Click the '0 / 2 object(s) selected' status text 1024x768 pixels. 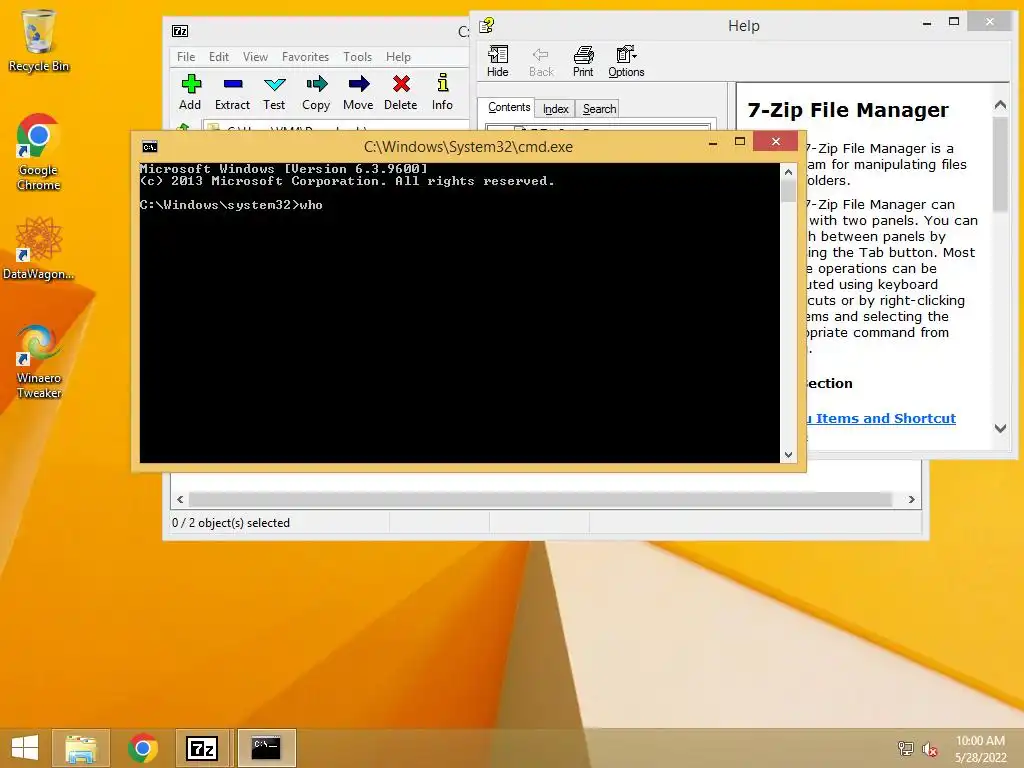pyautogui.click(x=231, y=523)
